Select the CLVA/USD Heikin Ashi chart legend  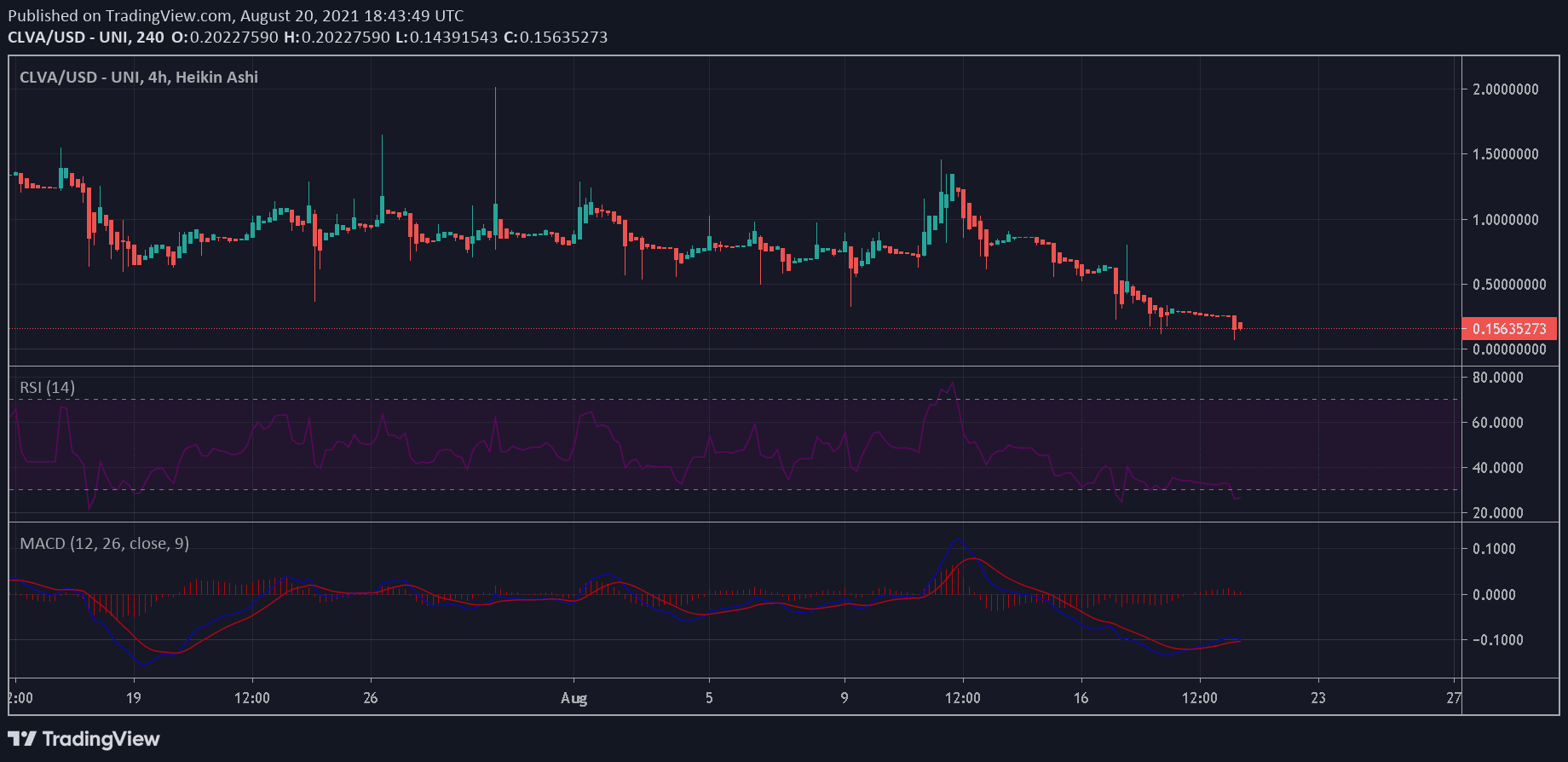[139, 78]
